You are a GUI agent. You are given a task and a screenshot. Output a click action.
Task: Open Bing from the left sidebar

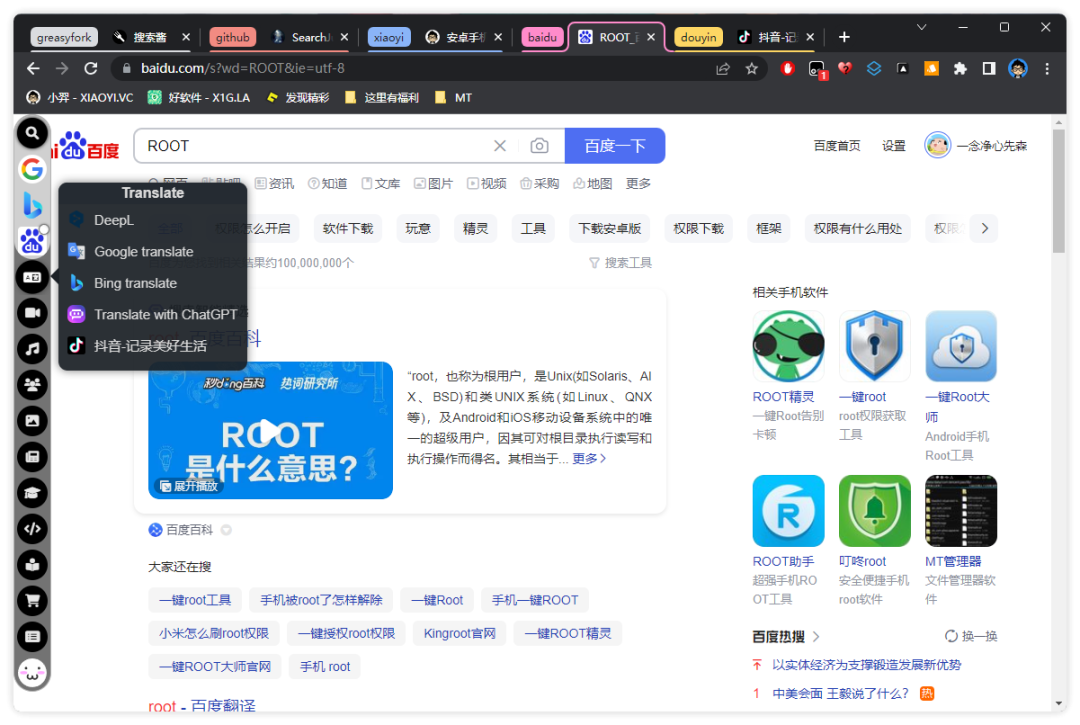[x=32, y=205]
